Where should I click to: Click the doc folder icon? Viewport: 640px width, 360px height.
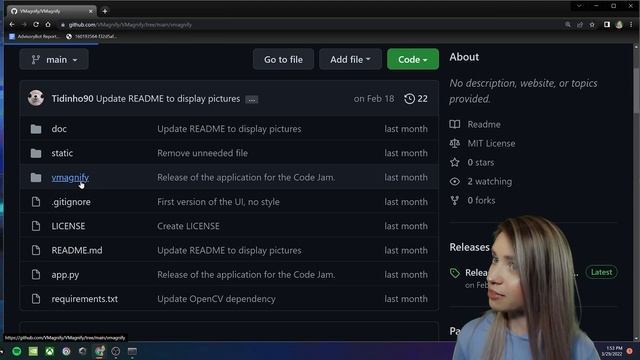pos(36,129)
